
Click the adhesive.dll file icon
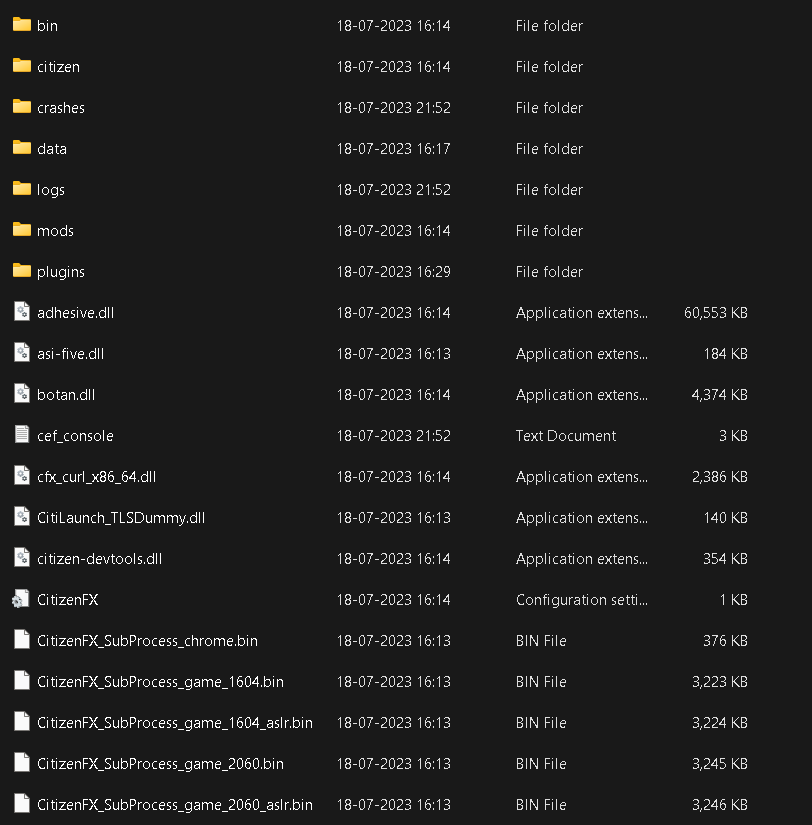[22, 311]
